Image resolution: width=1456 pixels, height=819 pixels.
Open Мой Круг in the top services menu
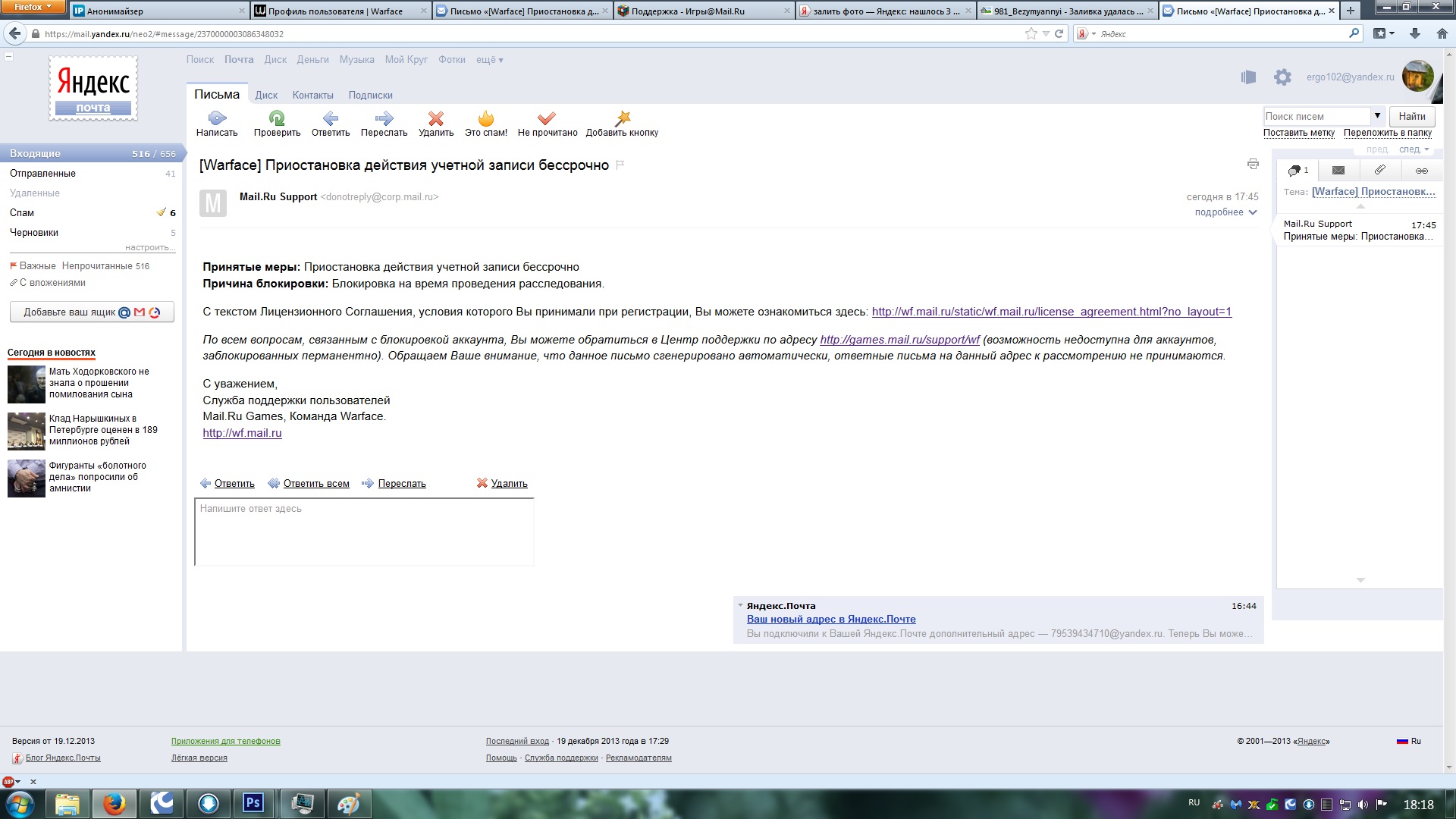[406, 60]
